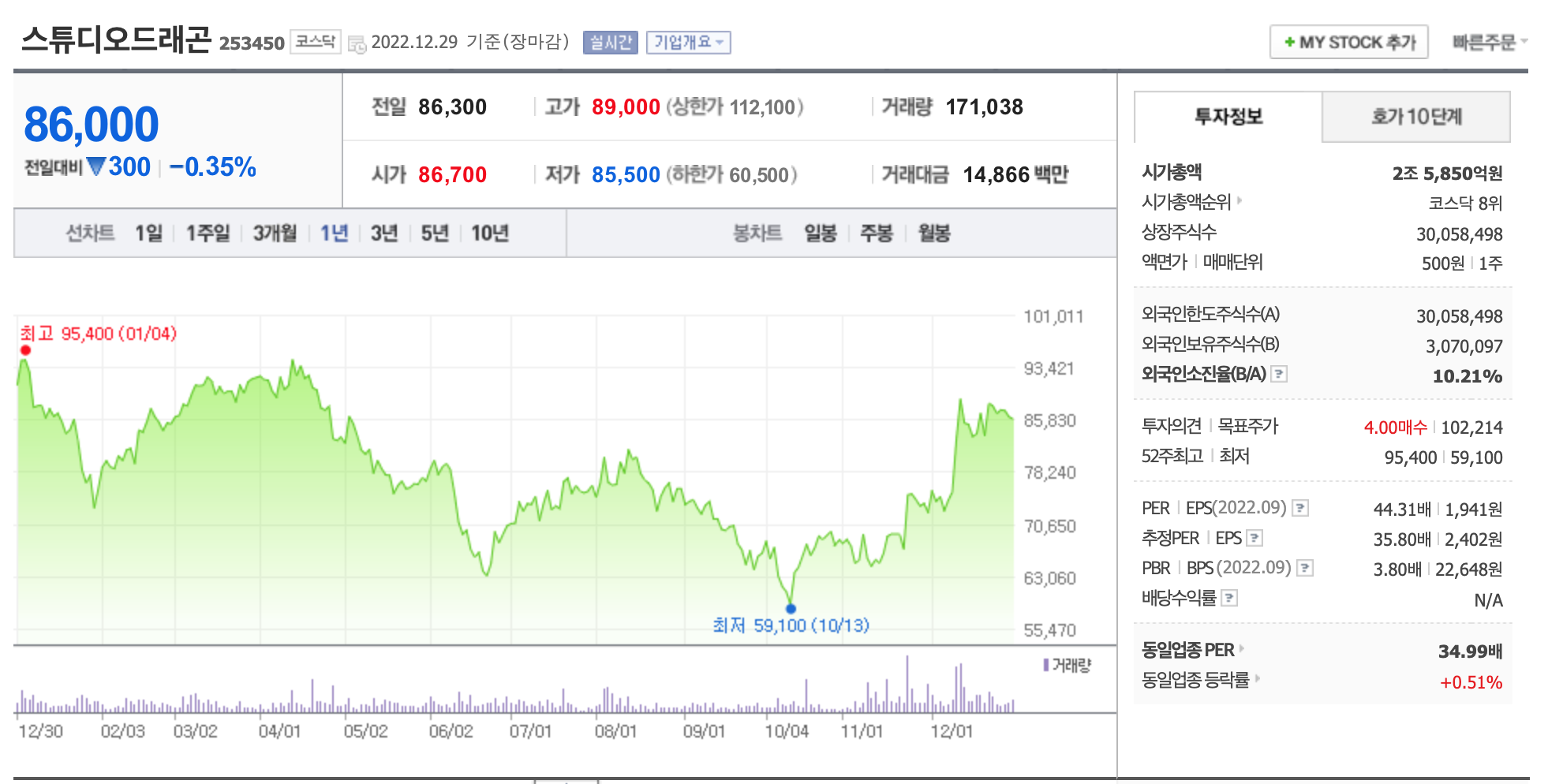Select the 1주일 line chart period
Viewport: 1548px width, 784px height.
208,233
